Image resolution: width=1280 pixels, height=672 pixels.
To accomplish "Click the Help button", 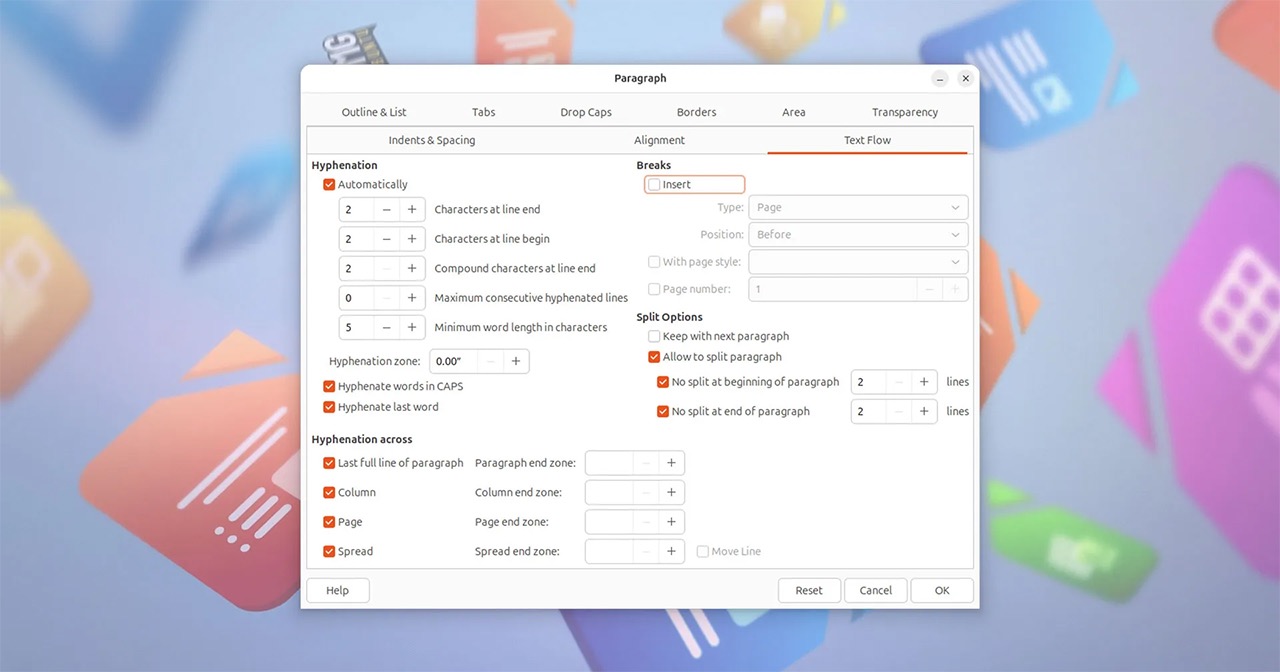I will coord(338,591).
